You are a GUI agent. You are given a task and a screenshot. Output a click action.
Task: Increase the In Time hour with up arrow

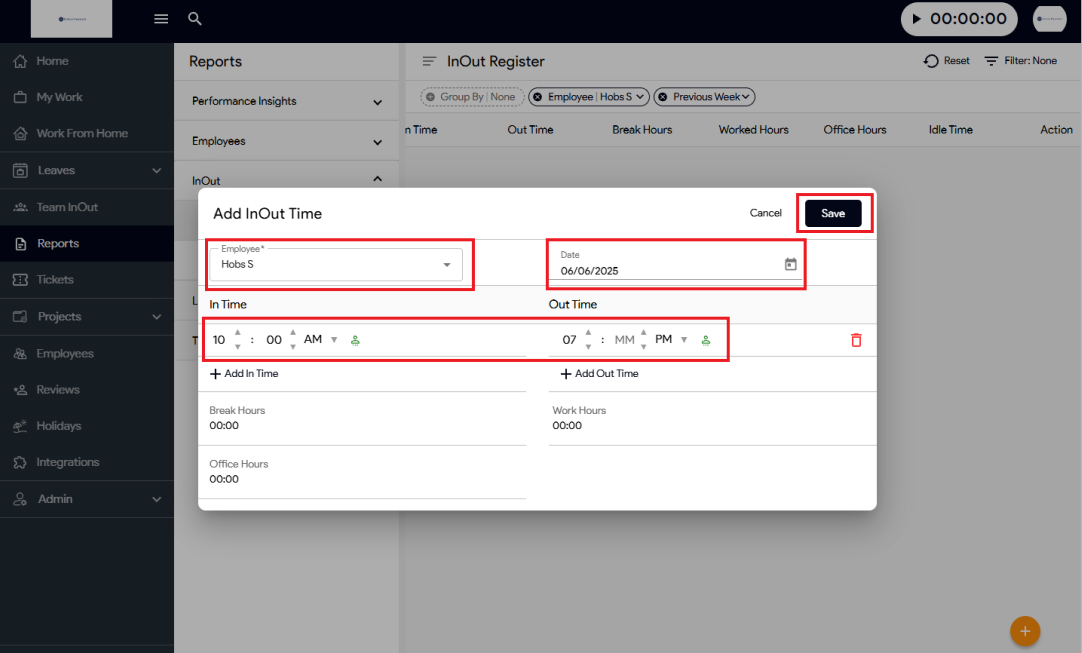pos(237,333)
